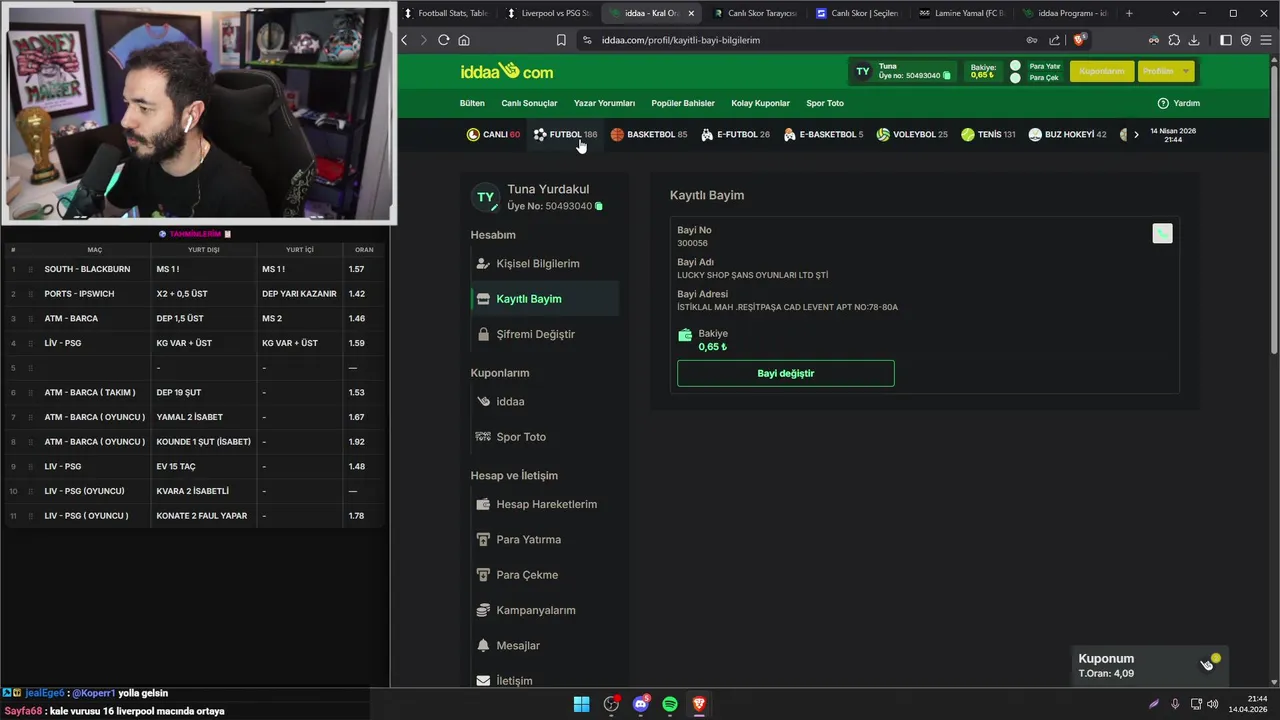This screenshot has height=720, width=1280.
Task: Switch to Football Stats browser tab
Action: [446, 13]
